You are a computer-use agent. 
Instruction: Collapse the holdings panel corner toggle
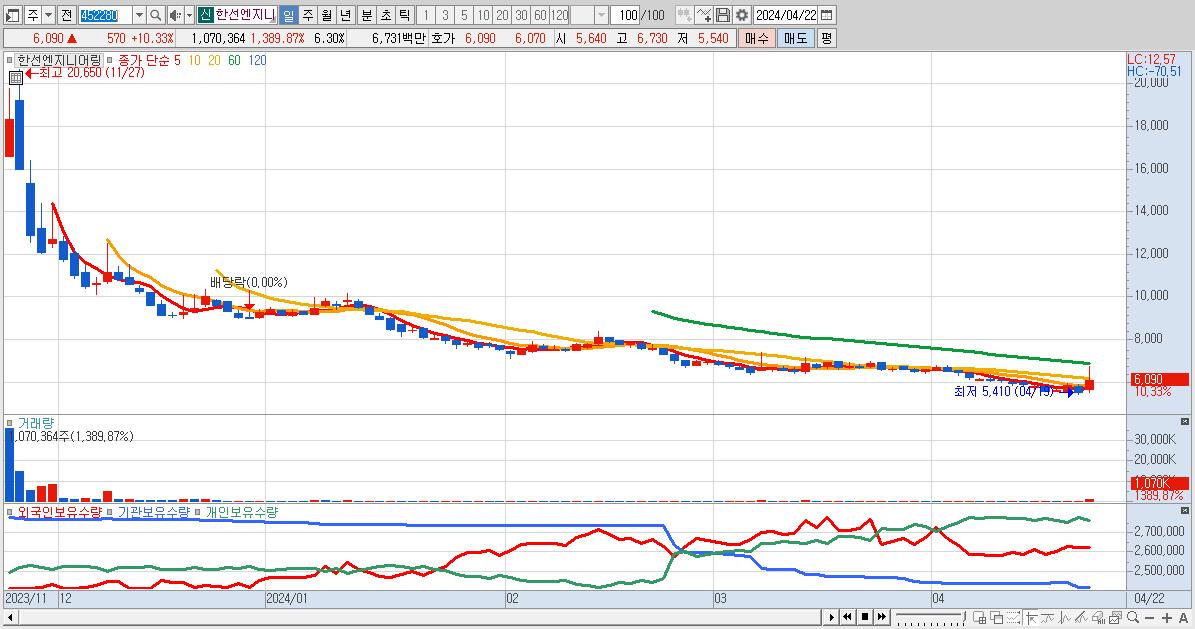coord(1184,510)
